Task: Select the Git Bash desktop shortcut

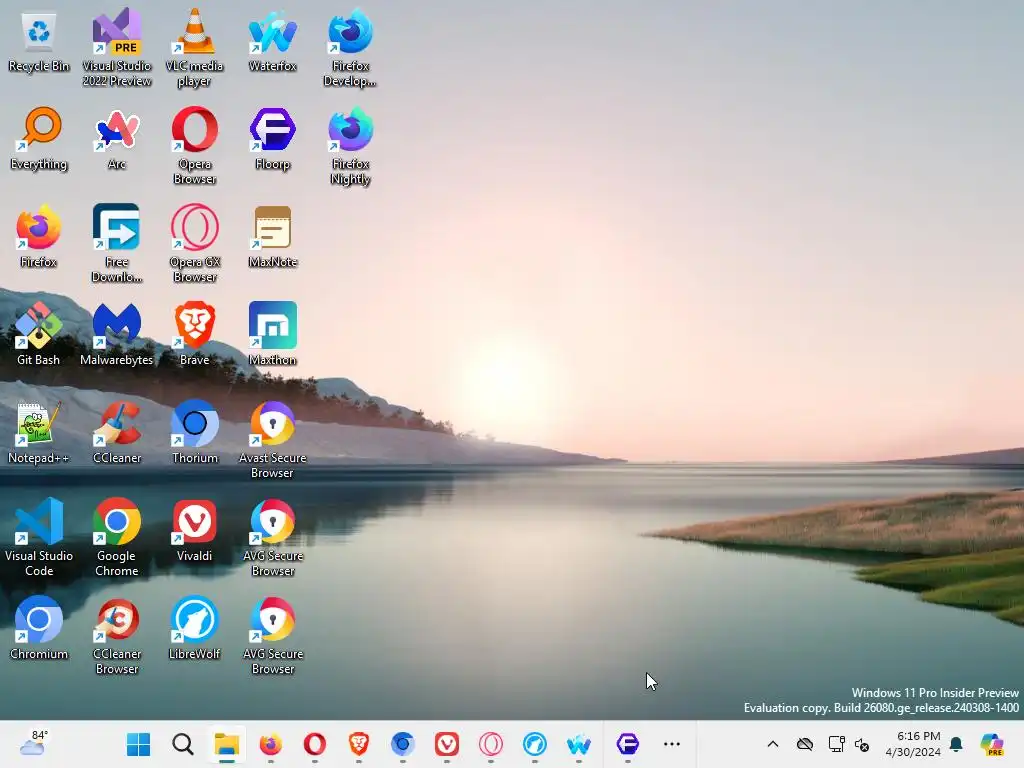Action: [39, 334]
